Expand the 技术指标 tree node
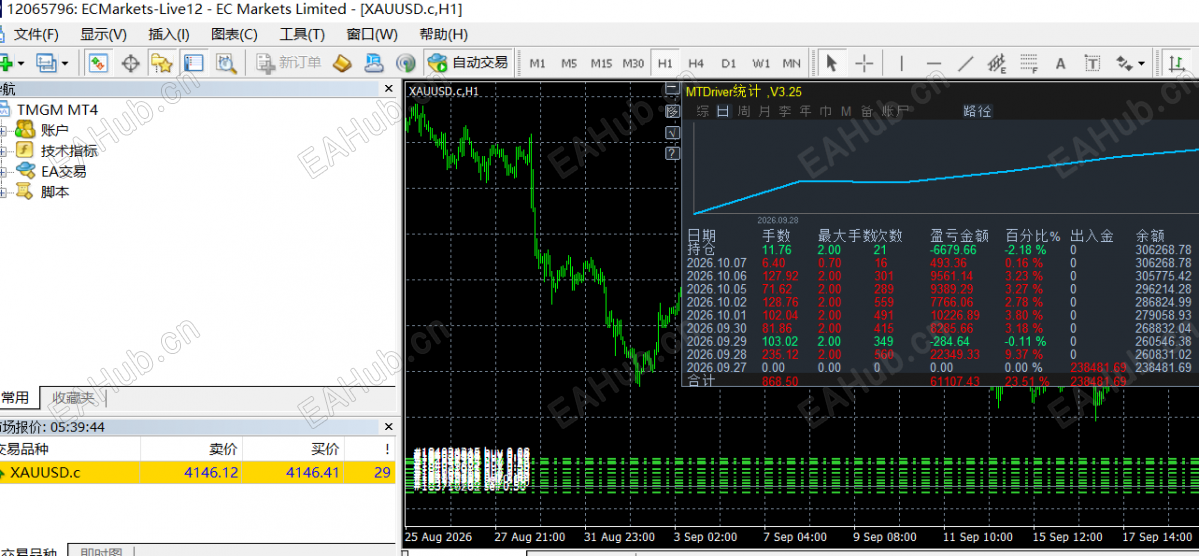This screenshot has width=1199, height=556. pyautogui.click(x=2, y=151)
